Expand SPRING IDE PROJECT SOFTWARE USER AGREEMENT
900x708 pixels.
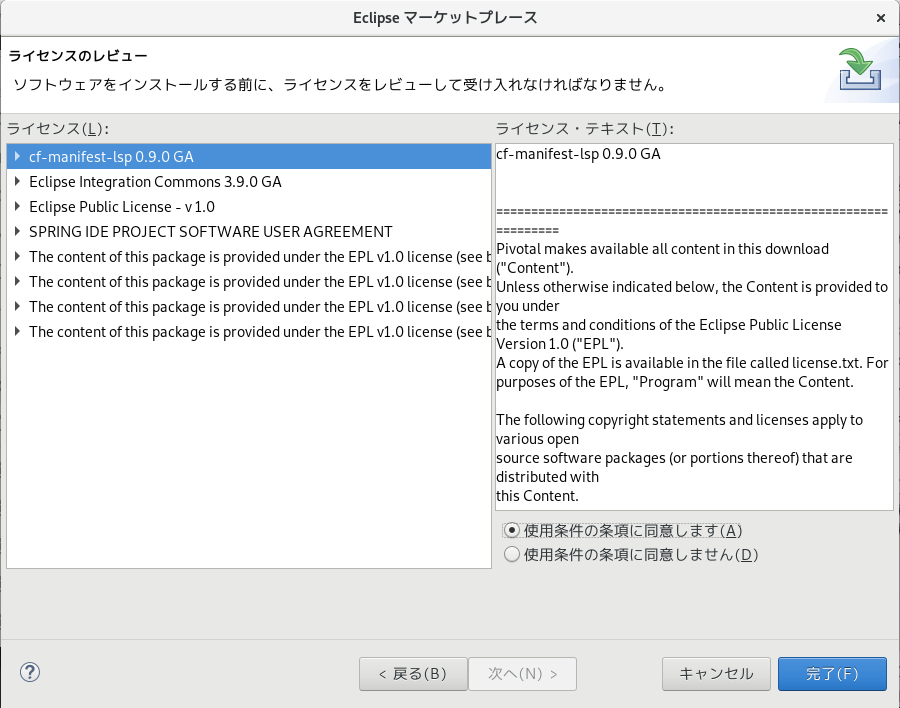17,231
